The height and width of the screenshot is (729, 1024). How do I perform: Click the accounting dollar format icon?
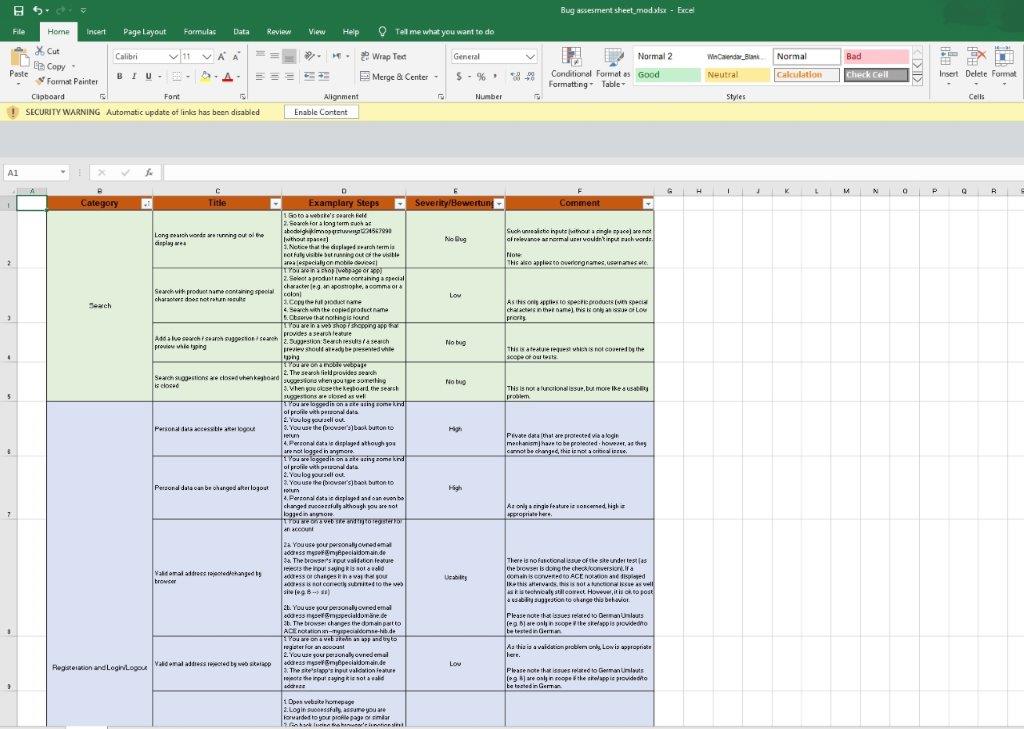(459, 77)
